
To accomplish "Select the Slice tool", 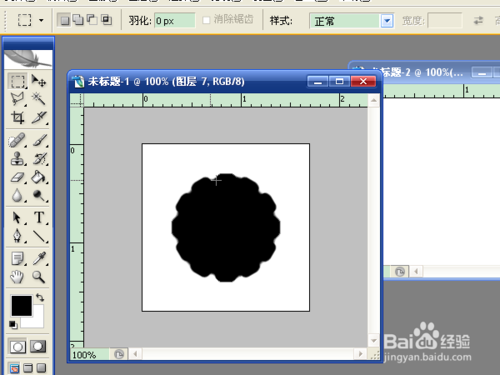I will 39,117.
